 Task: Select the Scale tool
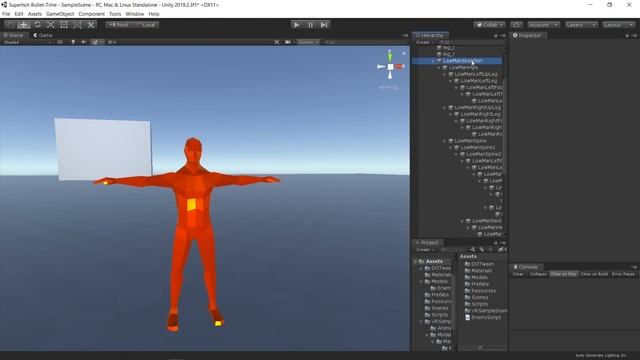click(51, 25)
